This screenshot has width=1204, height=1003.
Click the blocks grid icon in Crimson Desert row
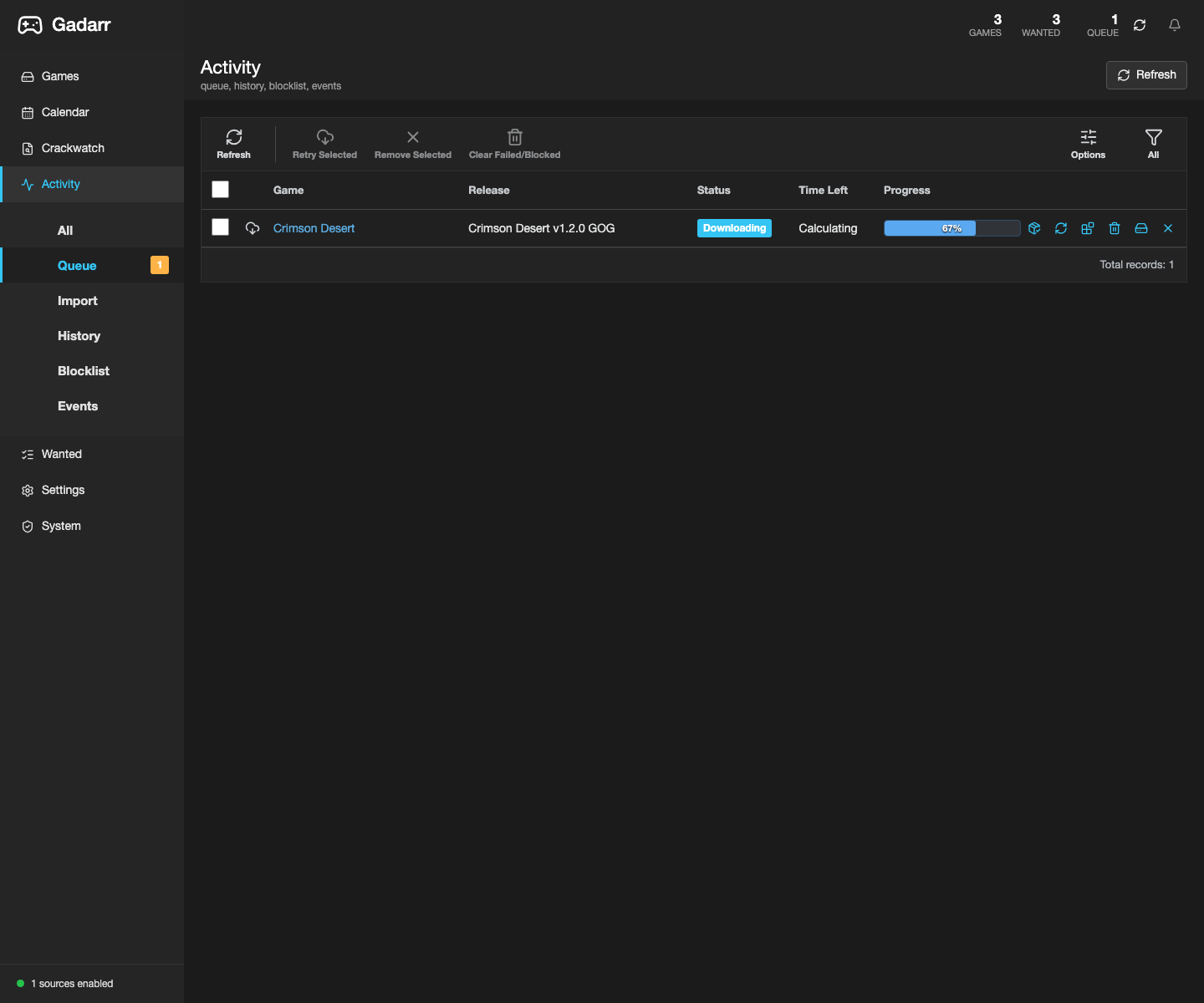point(1088,228)
